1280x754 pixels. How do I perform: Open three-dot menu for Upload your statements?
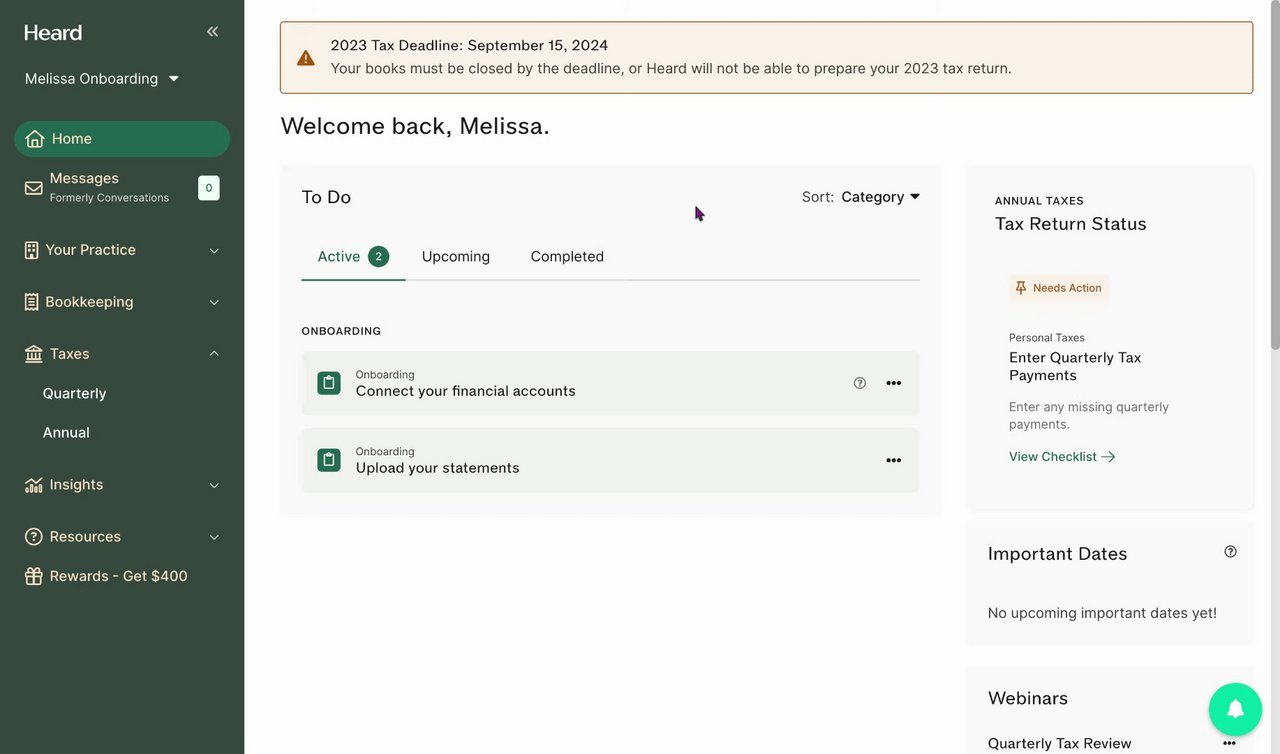tap(893, 461)
